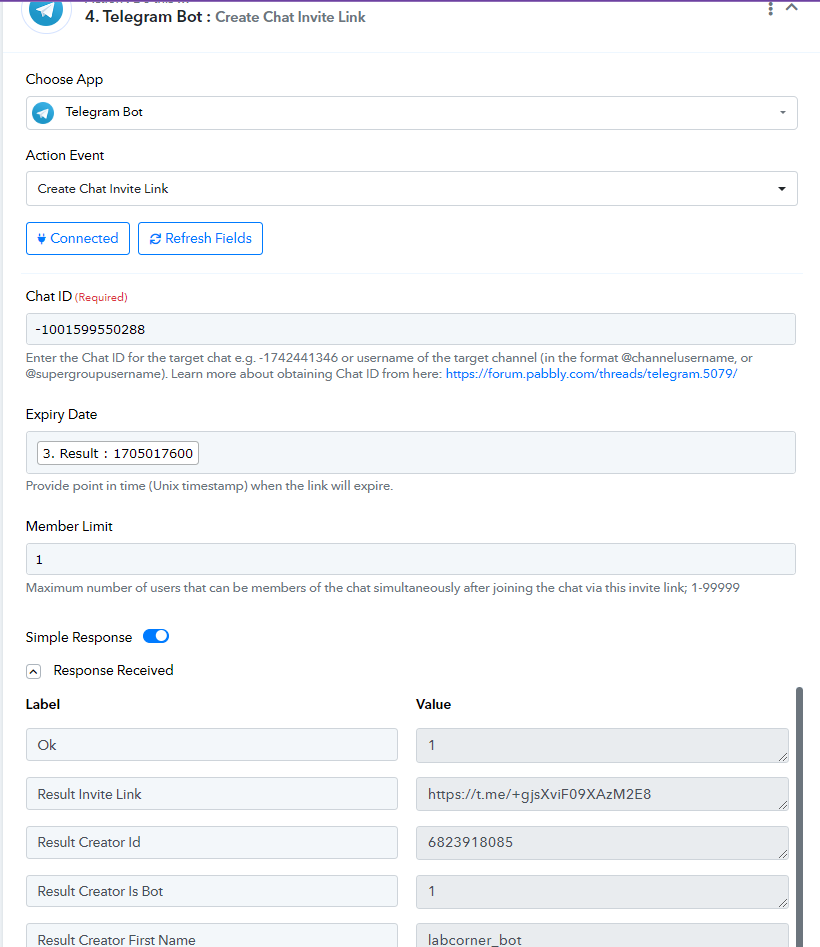Screen dimensions: 820x947
Task: Select the 3. Result 1705017600 mapped tag
Action: coord(118,453)
